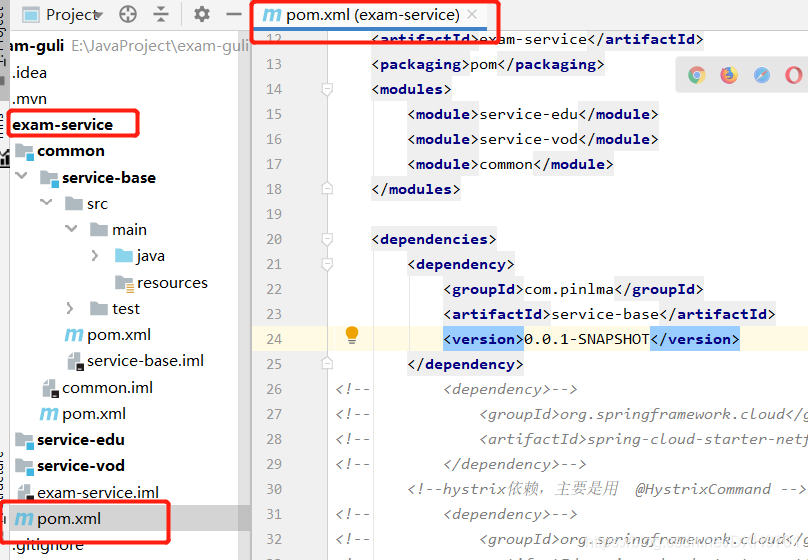
Task: Open preview in Safari browser icon
Action: click(x=762, y=75)
